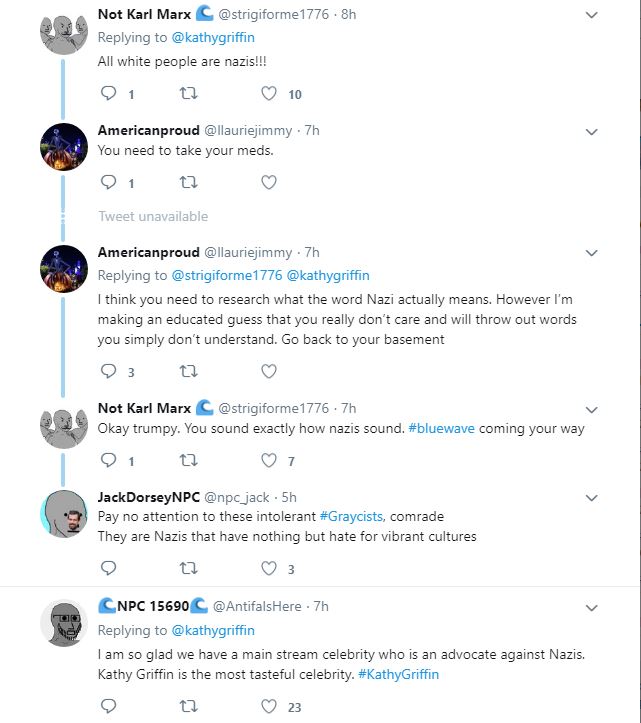Image resolution: width=641 pixels, height=723 pixels.
Task: Reply to the "All white people are nazis!!!" tweet
Action: [x=110, y=94]
